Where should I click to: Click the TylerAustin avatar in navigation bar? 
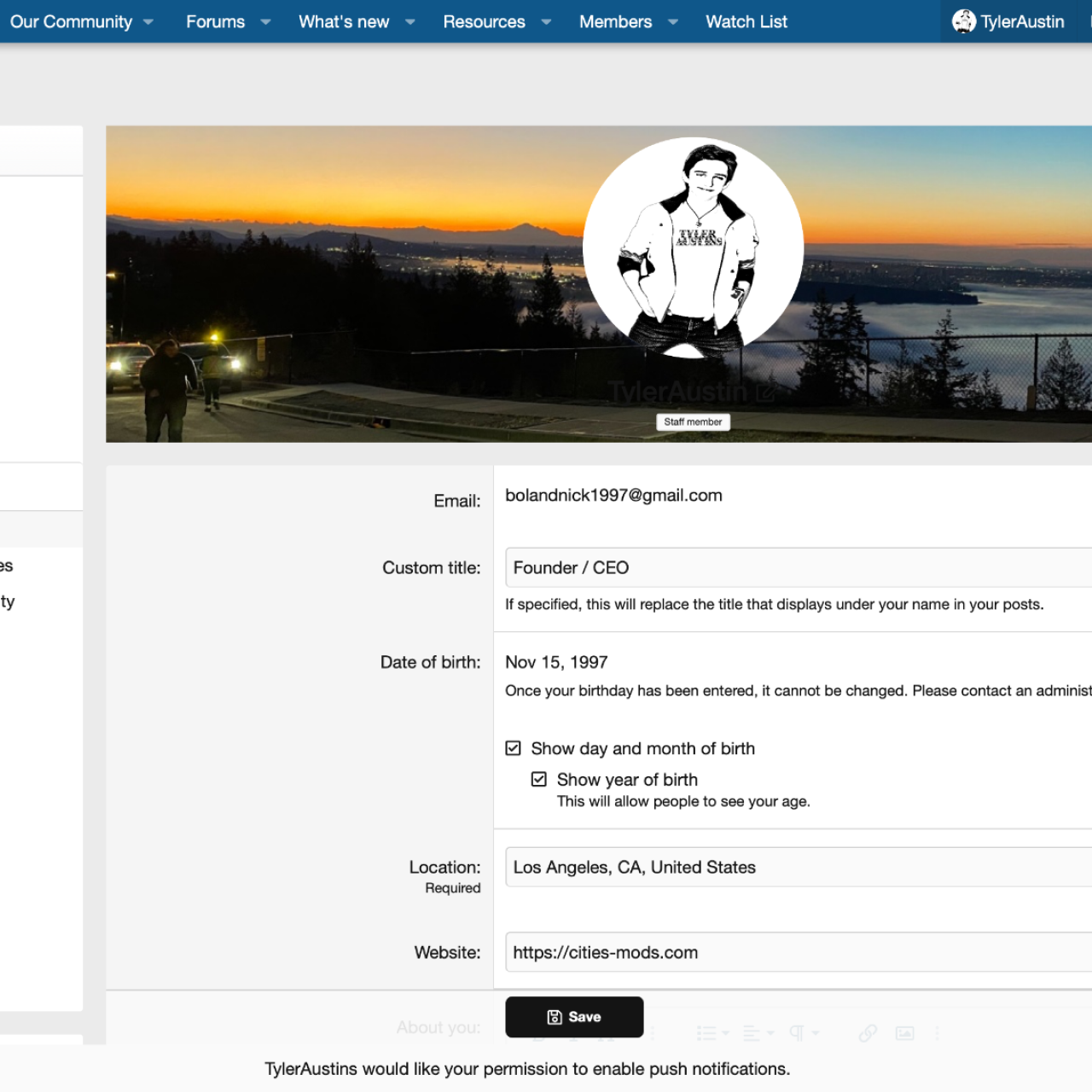coord(964,21)
